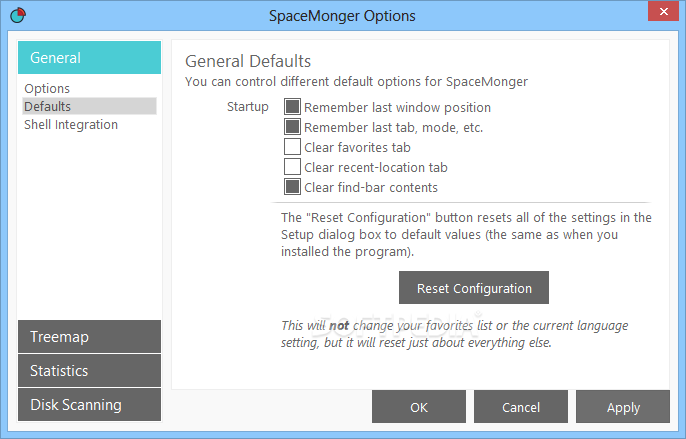
Task: Expand the Treemap section
Action: [89, 337]
